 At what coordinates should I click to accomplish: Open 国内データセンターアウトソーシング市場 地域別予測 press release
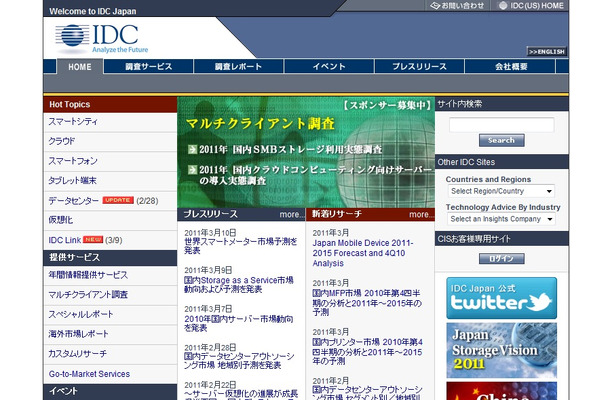point(239,361)
